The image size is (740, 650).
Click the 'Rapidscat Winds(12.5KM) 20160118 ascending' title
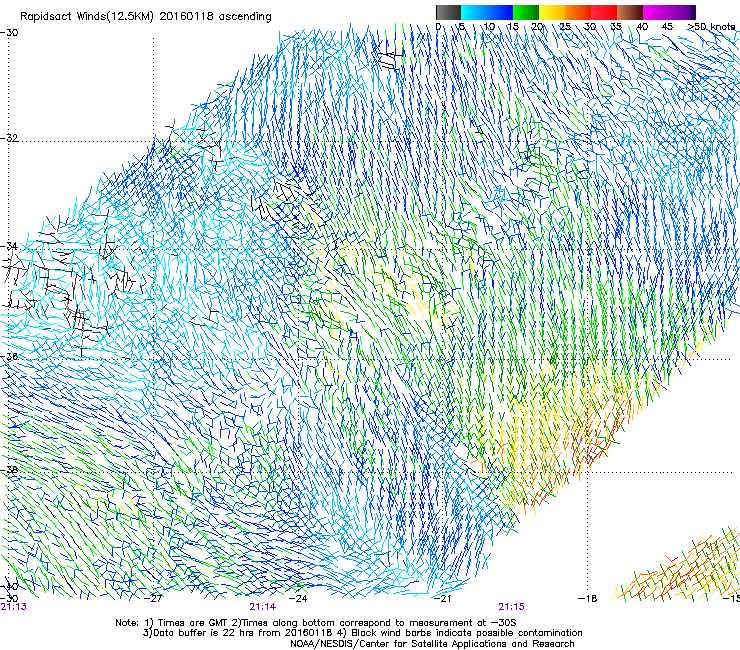pyautogui.click(x=146, y=17)
